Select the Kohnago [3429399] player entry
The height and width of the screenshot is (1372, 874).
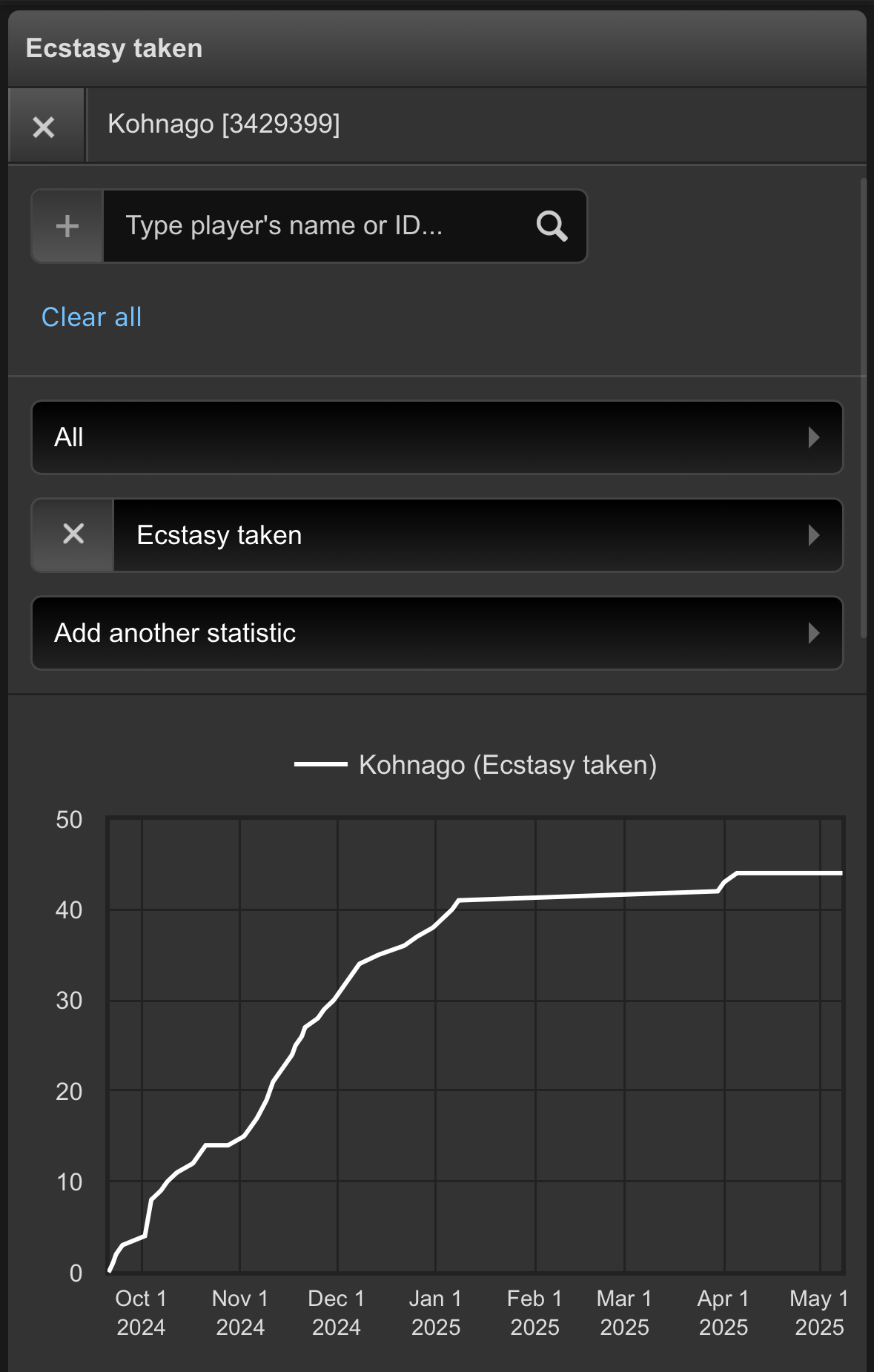coord(224,124)
